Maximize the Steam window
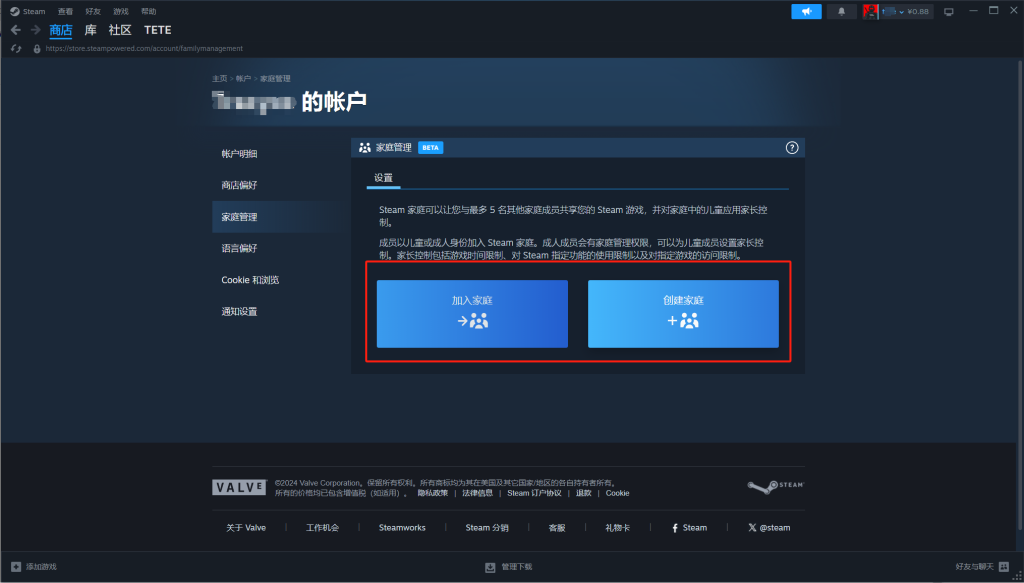 pyautogui.click(x=993, y=10)
